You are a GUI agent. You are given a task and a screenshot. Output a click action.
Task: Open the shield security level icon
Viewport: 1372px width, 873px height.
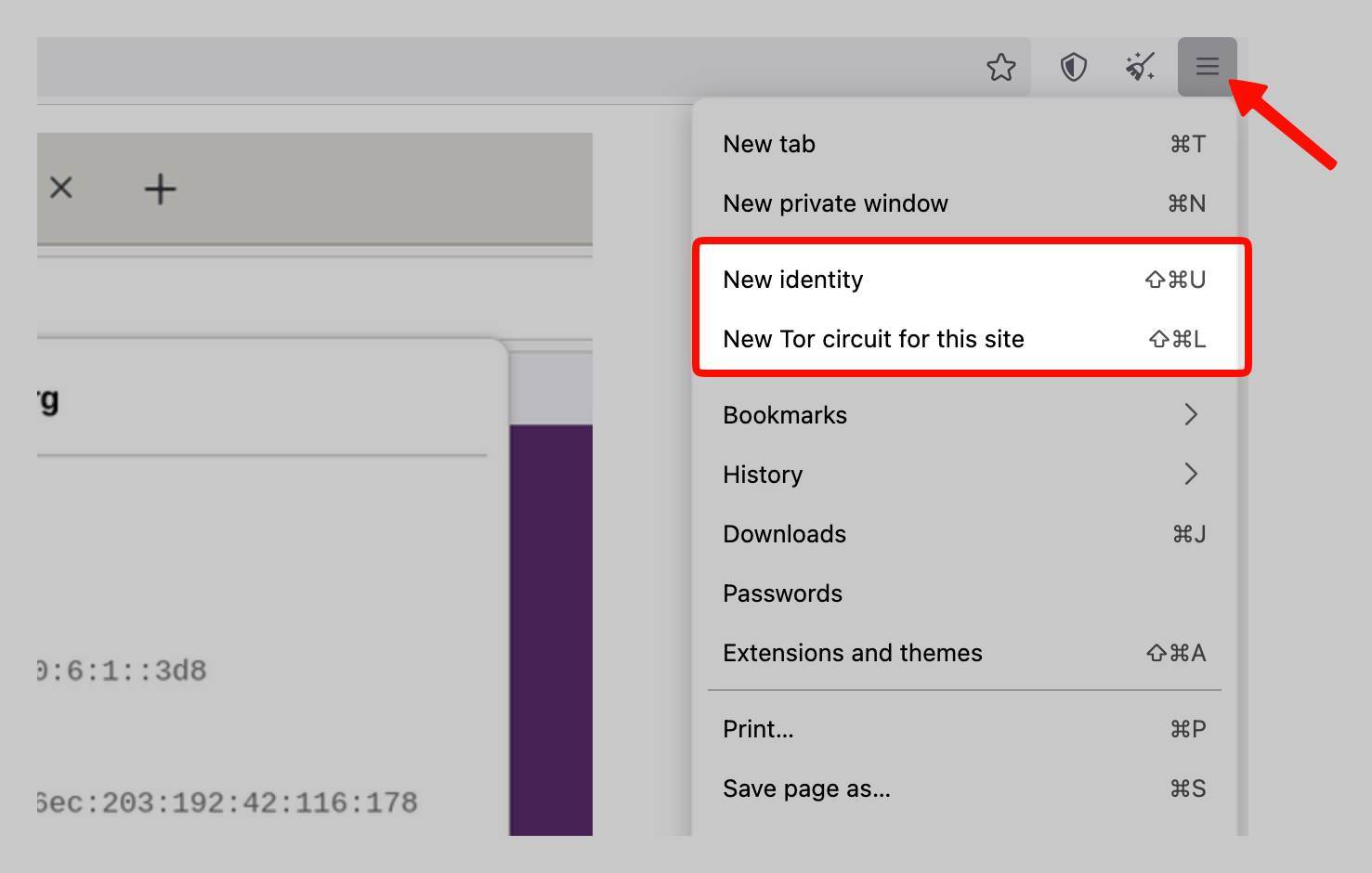[x=1073, y=67]
